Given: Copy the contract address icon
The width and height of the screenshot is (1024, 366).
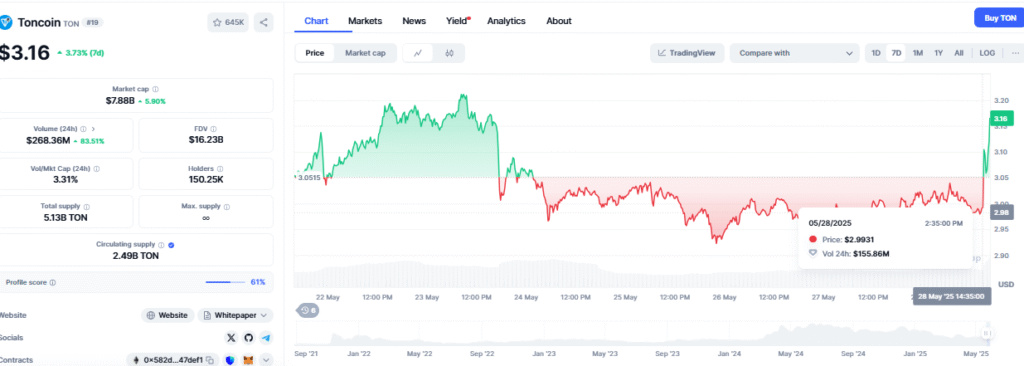Looking at the screenshot, I should (210, 360).
